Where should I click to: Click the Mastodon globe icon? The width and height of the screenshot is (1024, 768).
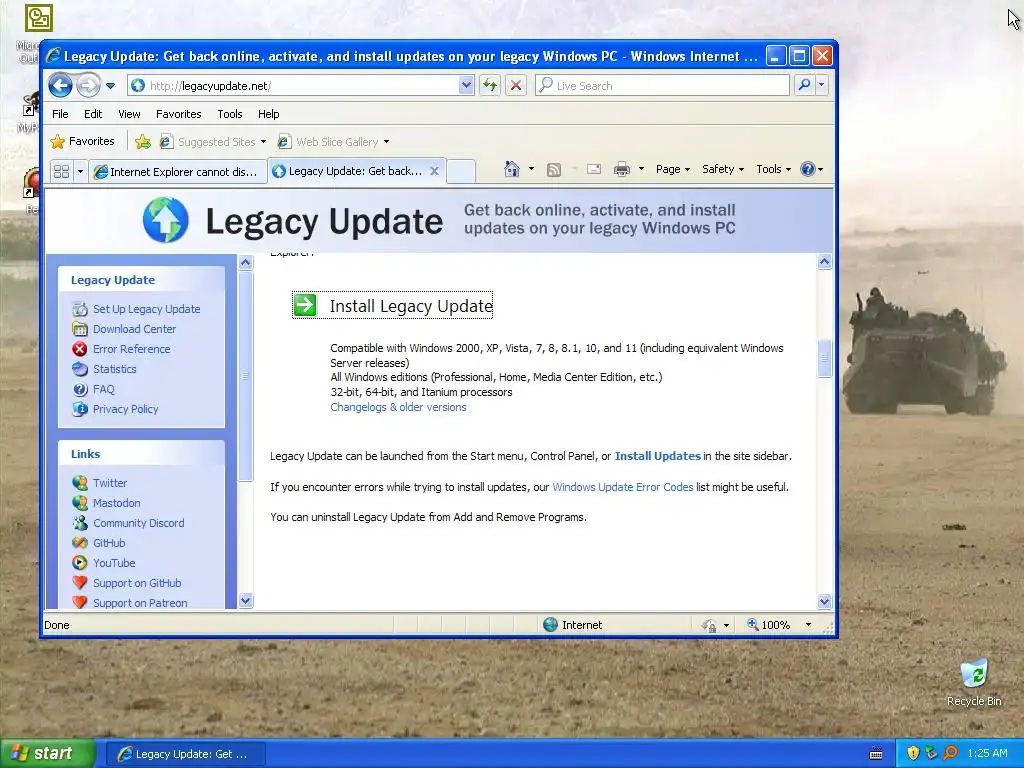coord(80,503)
